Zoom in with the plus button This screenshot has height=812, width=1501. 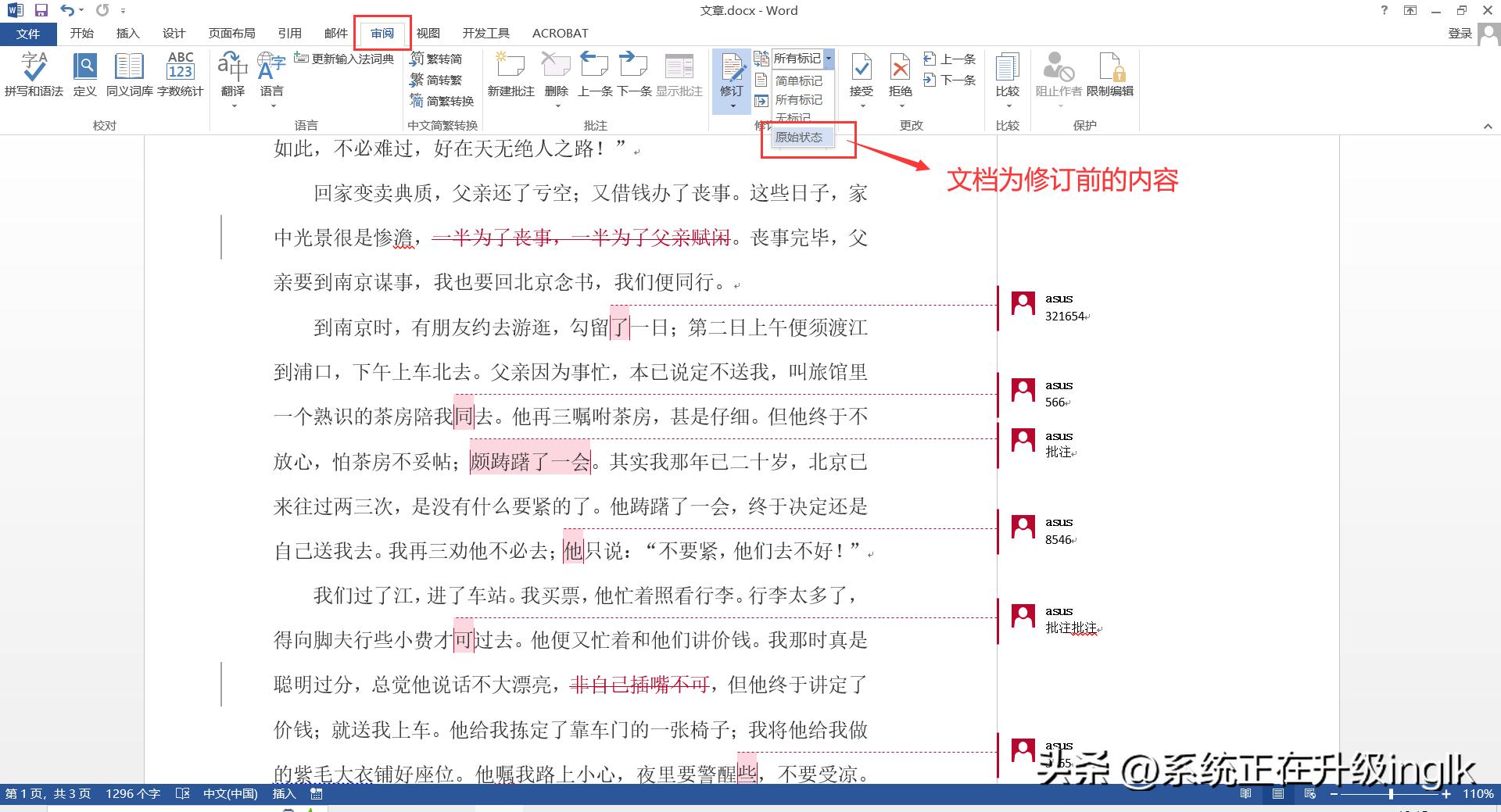[x=1447, y=794]
